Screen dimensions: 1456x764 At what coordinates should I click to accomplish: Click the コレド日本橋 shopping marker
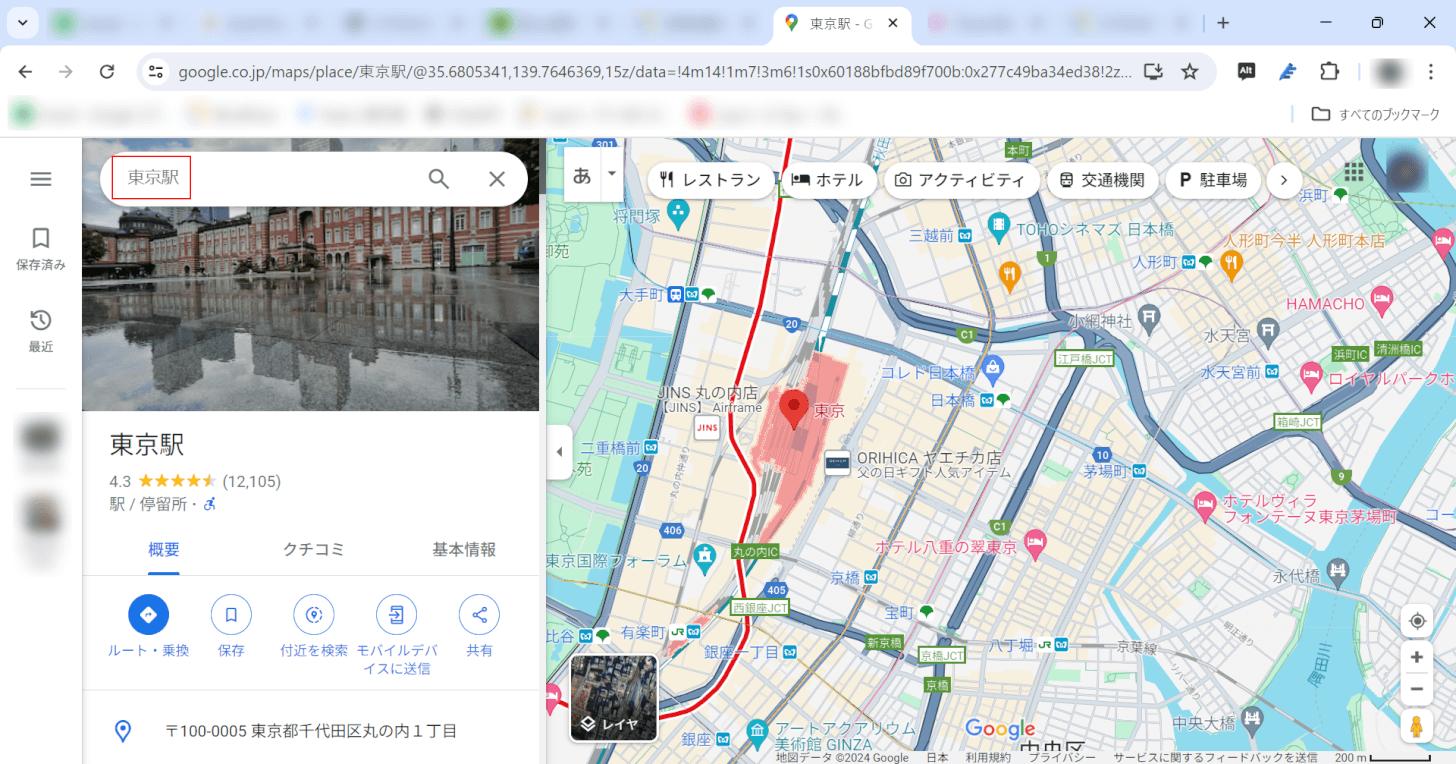tap(992, 370)
